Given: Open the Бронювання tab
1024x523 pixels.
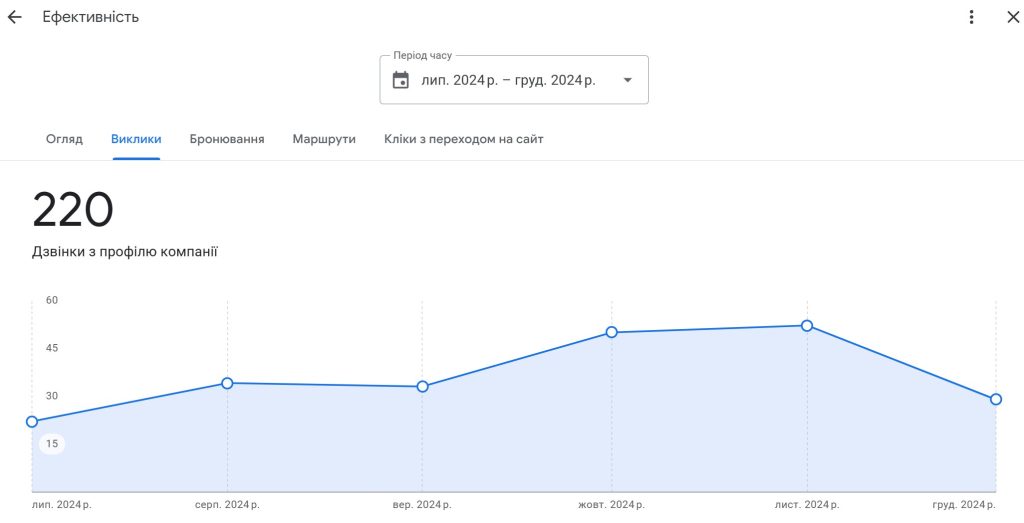Looking at the screenshot, I should 227,139.
